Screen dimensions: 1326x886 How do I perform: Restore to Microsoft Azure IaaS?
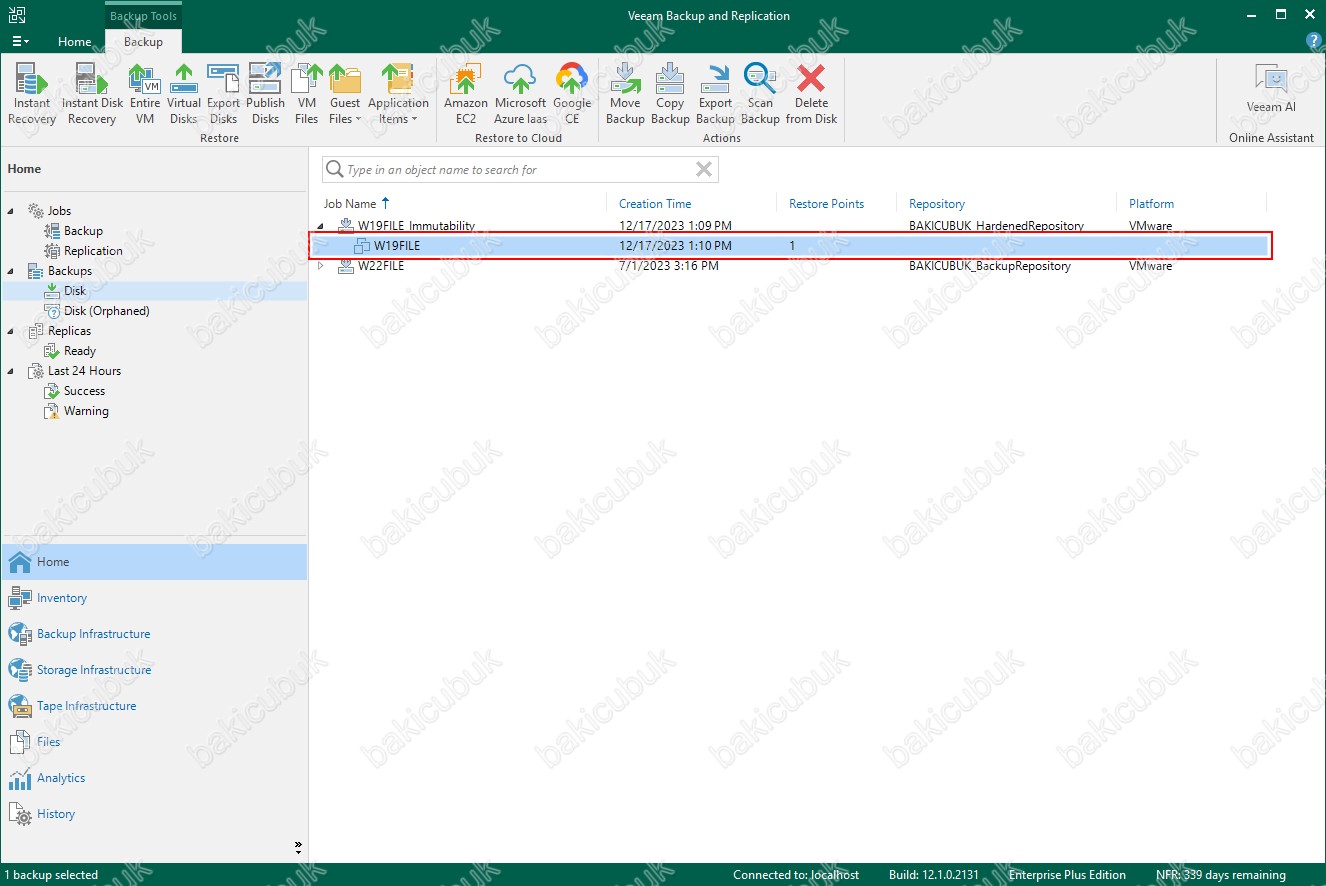520,94
